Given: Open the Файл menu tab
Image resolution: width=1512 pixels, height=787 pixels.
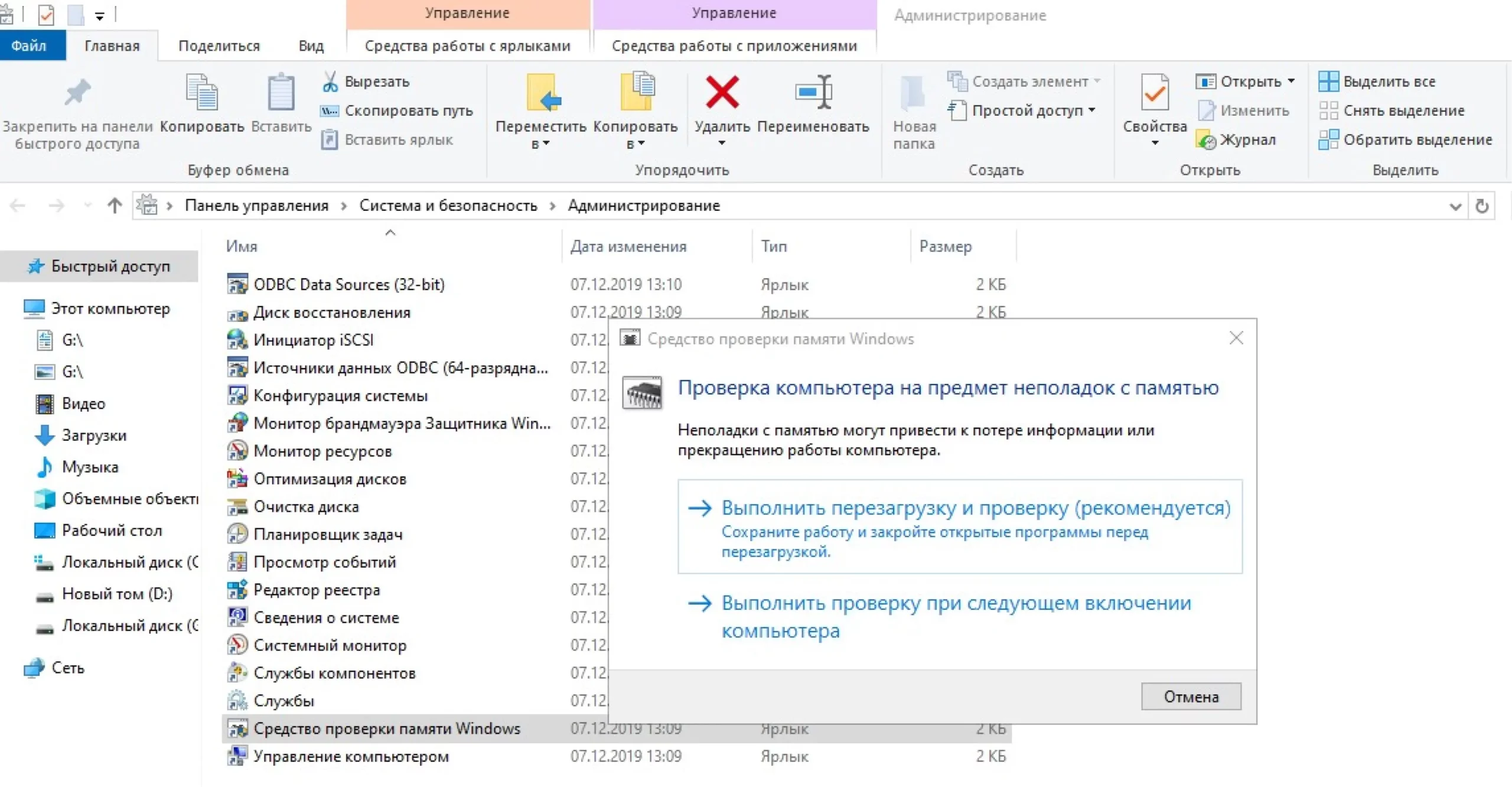Looking at the screenshot, I should 28,46.
